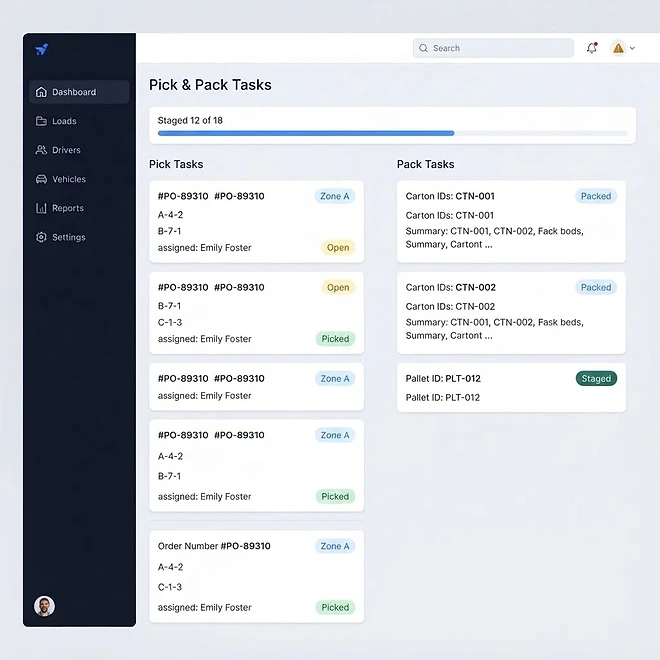Viewport: 660px width, 660px height.
Task: Click Staged badge on PLT-012 card
Action: [596, 378]
